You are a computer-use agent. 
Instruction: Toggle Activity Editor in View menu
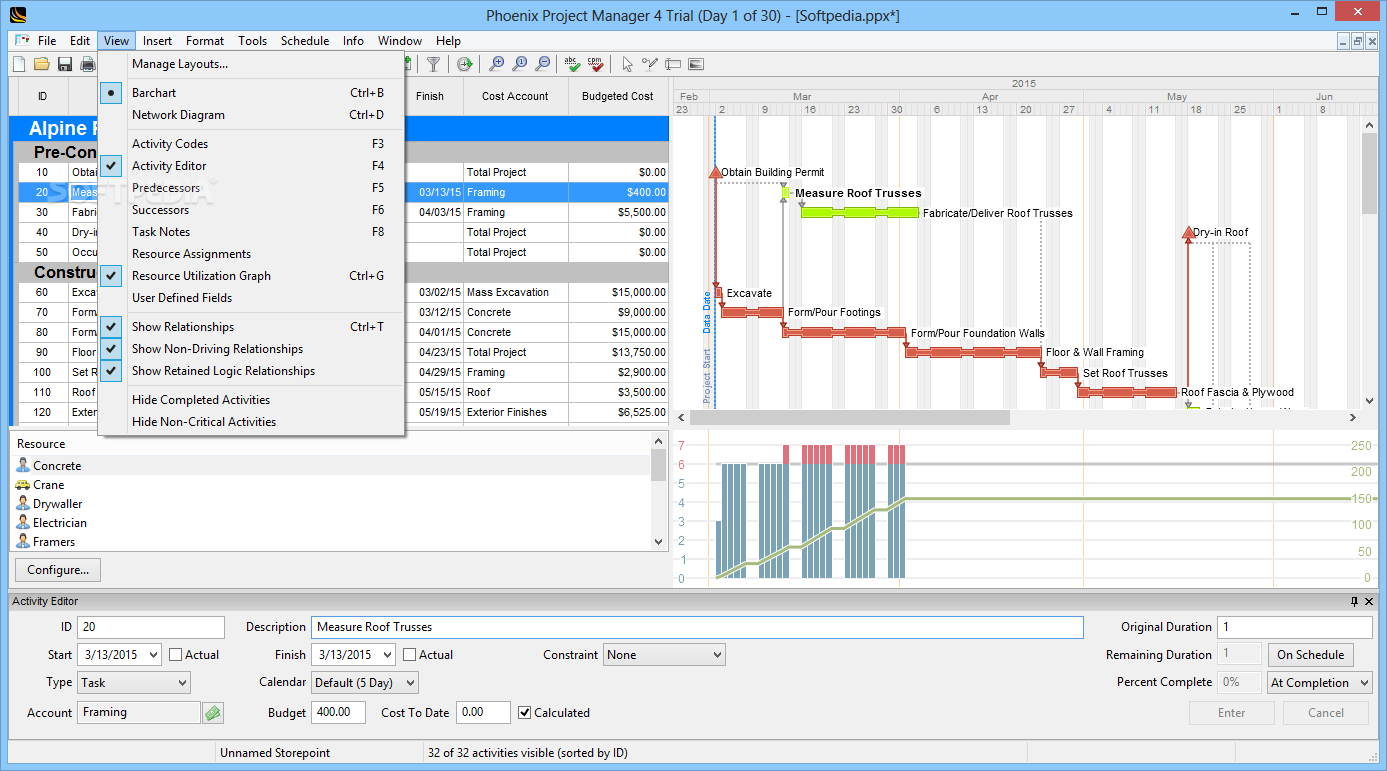251,166
